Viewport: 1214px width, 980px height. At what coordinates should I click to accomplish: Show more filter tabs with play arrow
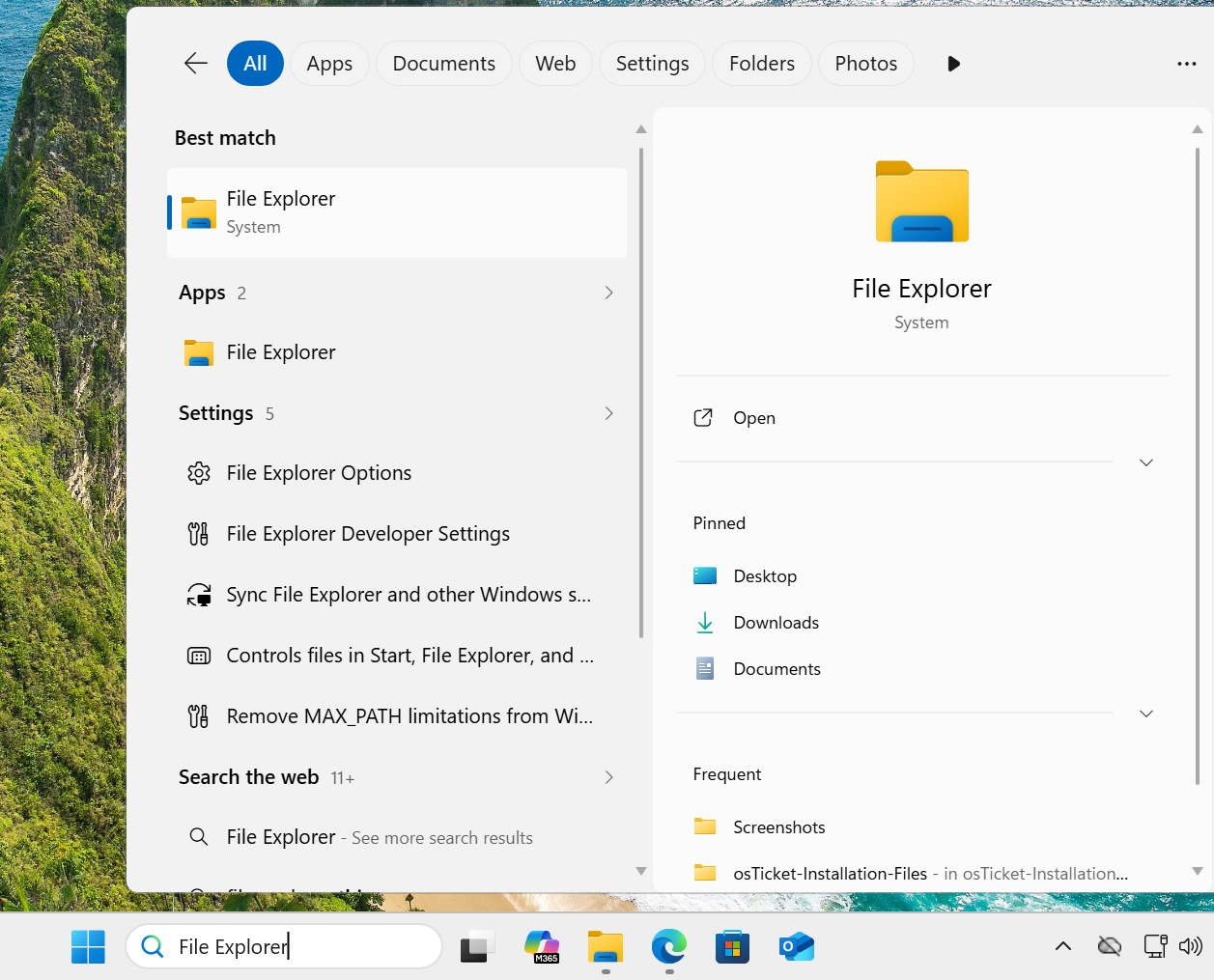pyautogui.click(x=953, y=64)
